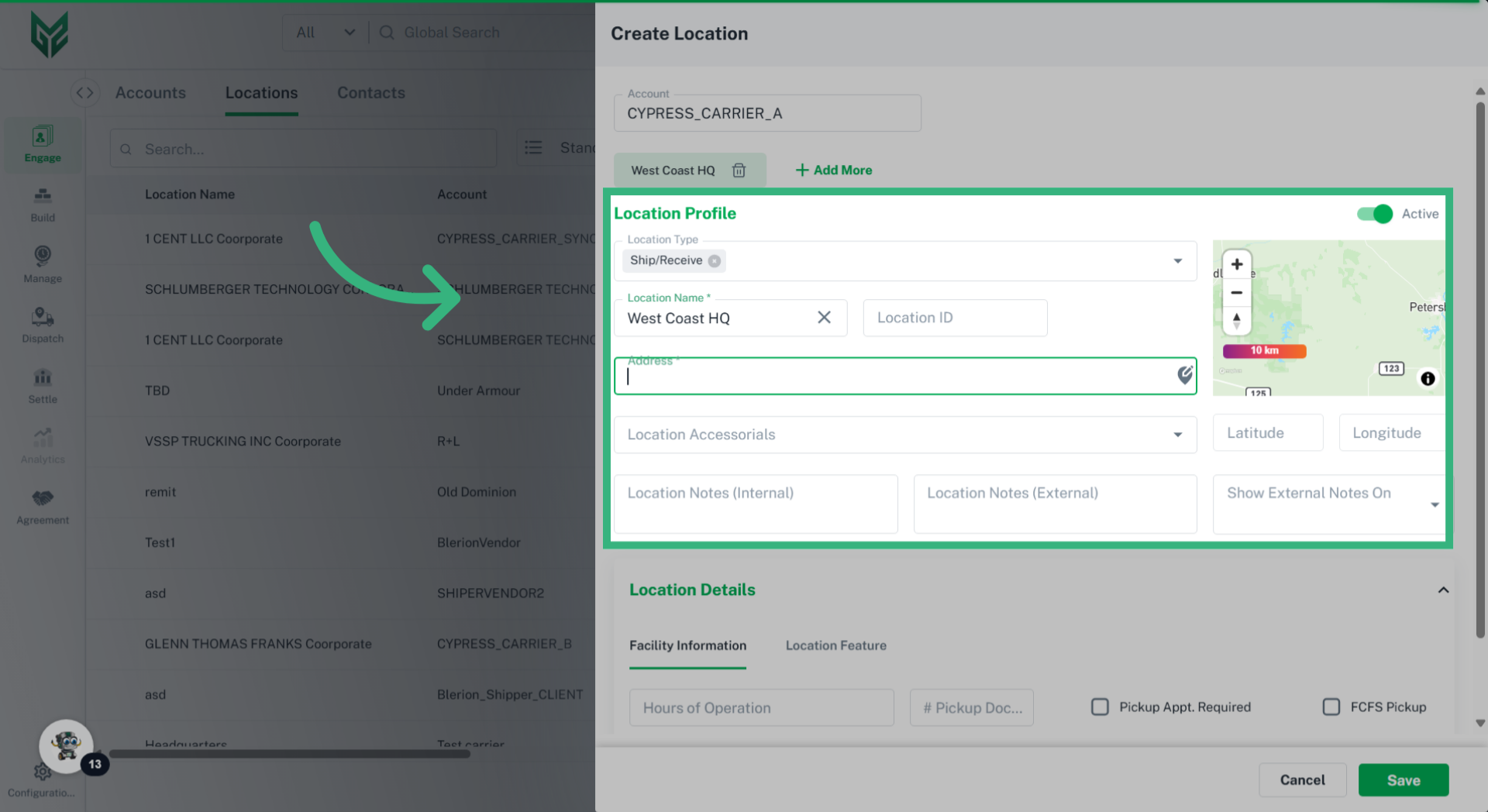Click Add More to add another location
This screenshot has width=1488, height=812.
(832, 170)
